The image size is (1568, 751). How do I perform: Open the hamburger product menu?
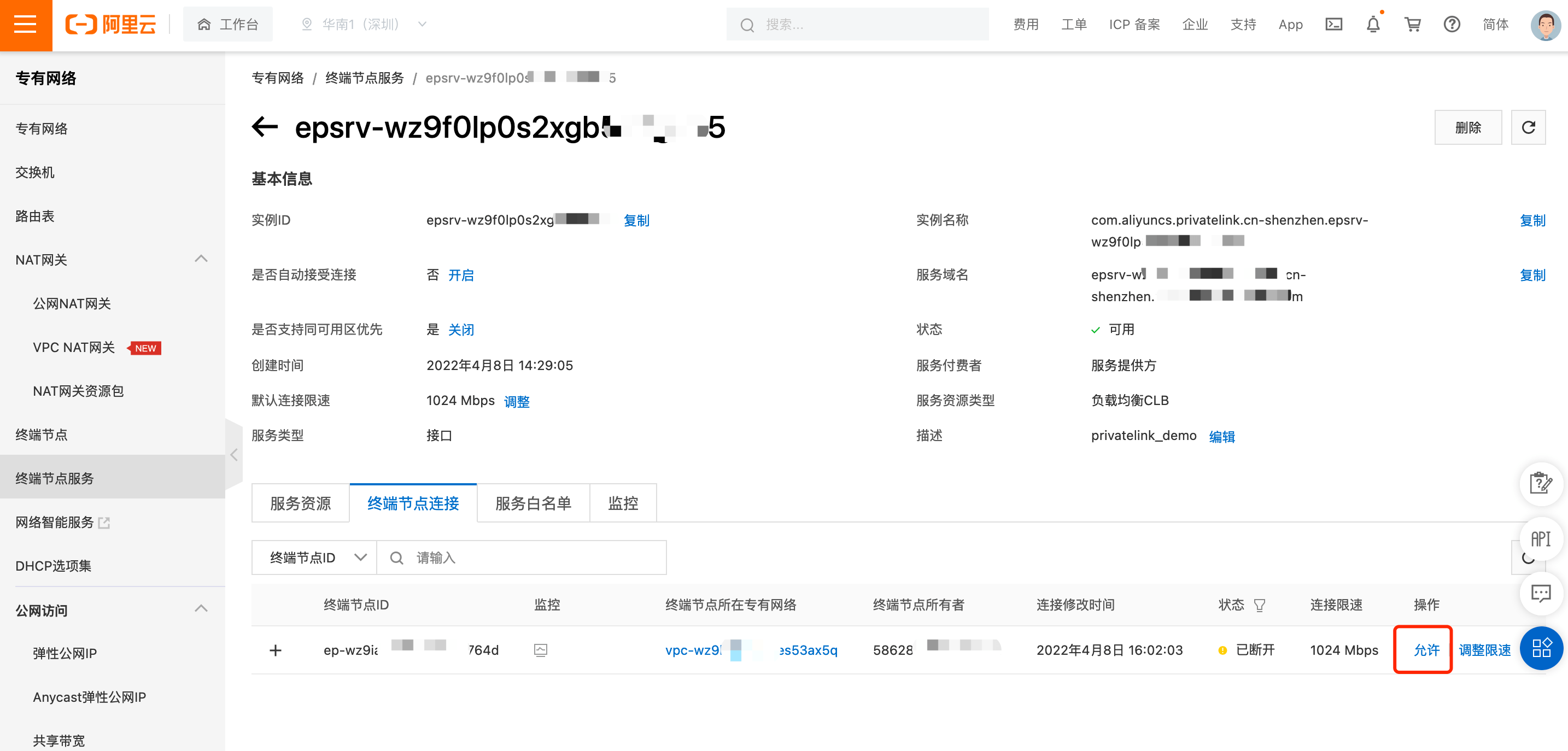26,25
